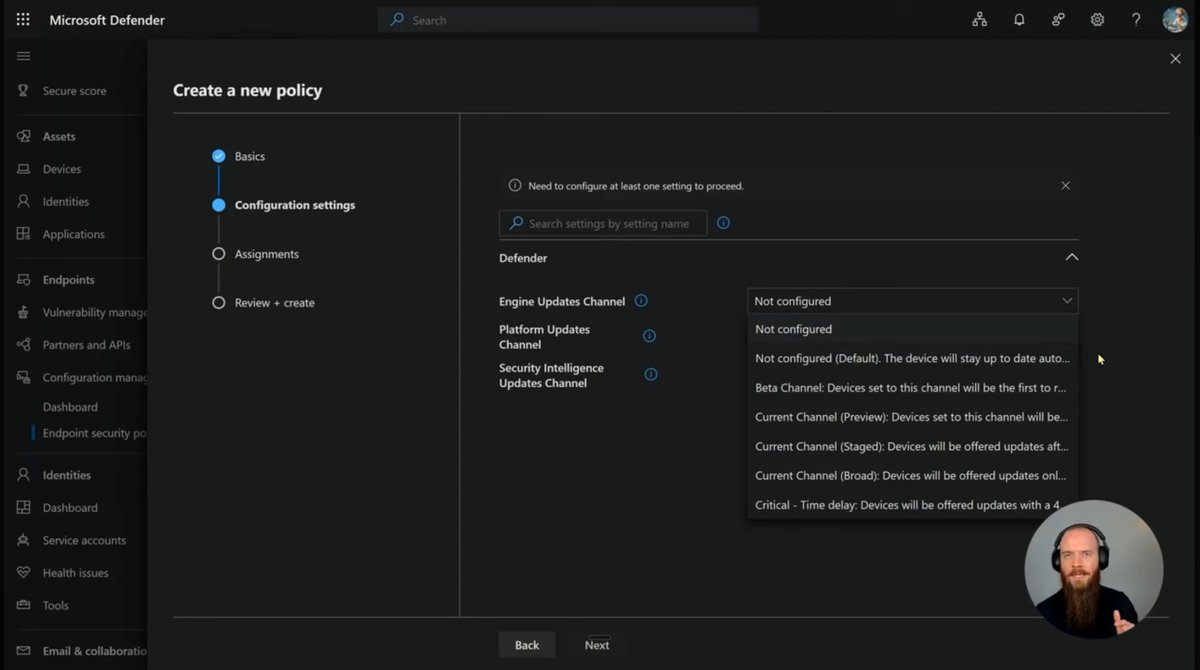Open Endpoints in the sidebar
The width and height of the screenshot is (1200, 670).
click(x=68, y=280)
